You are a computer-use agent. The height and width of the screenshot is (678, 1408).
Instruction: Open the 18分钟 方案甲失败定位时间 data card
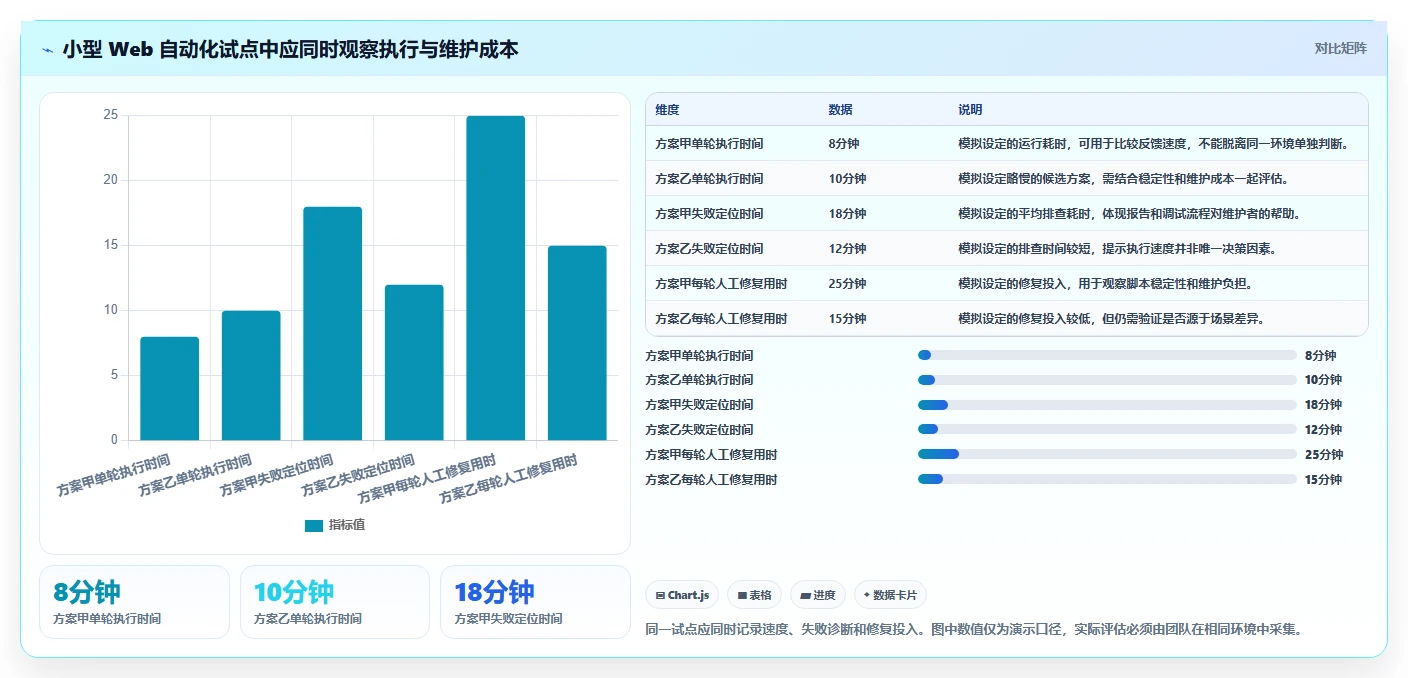(535, 602)
